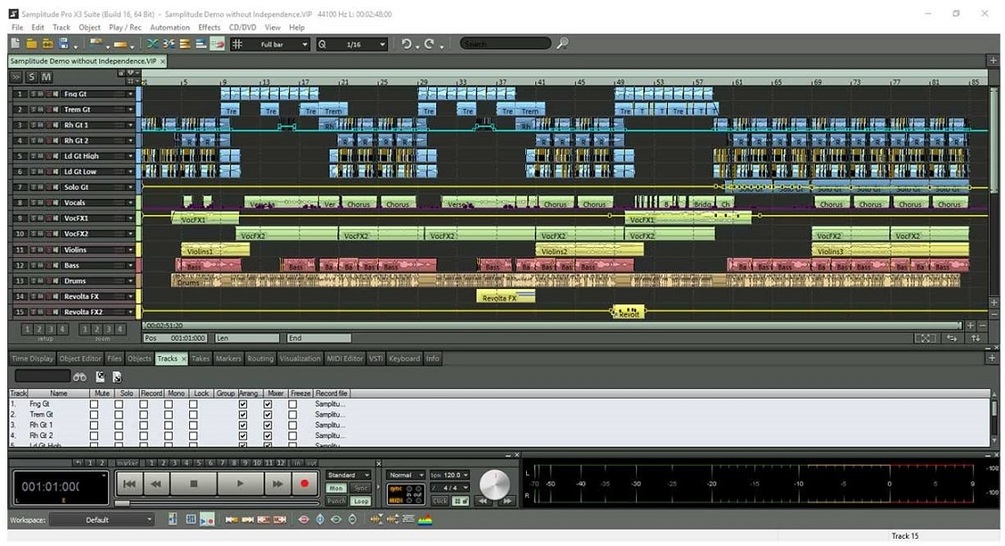Open the Standard playback mode dropdown
Viewport: 1005px width, 546px height.
(x=348, y=475)
